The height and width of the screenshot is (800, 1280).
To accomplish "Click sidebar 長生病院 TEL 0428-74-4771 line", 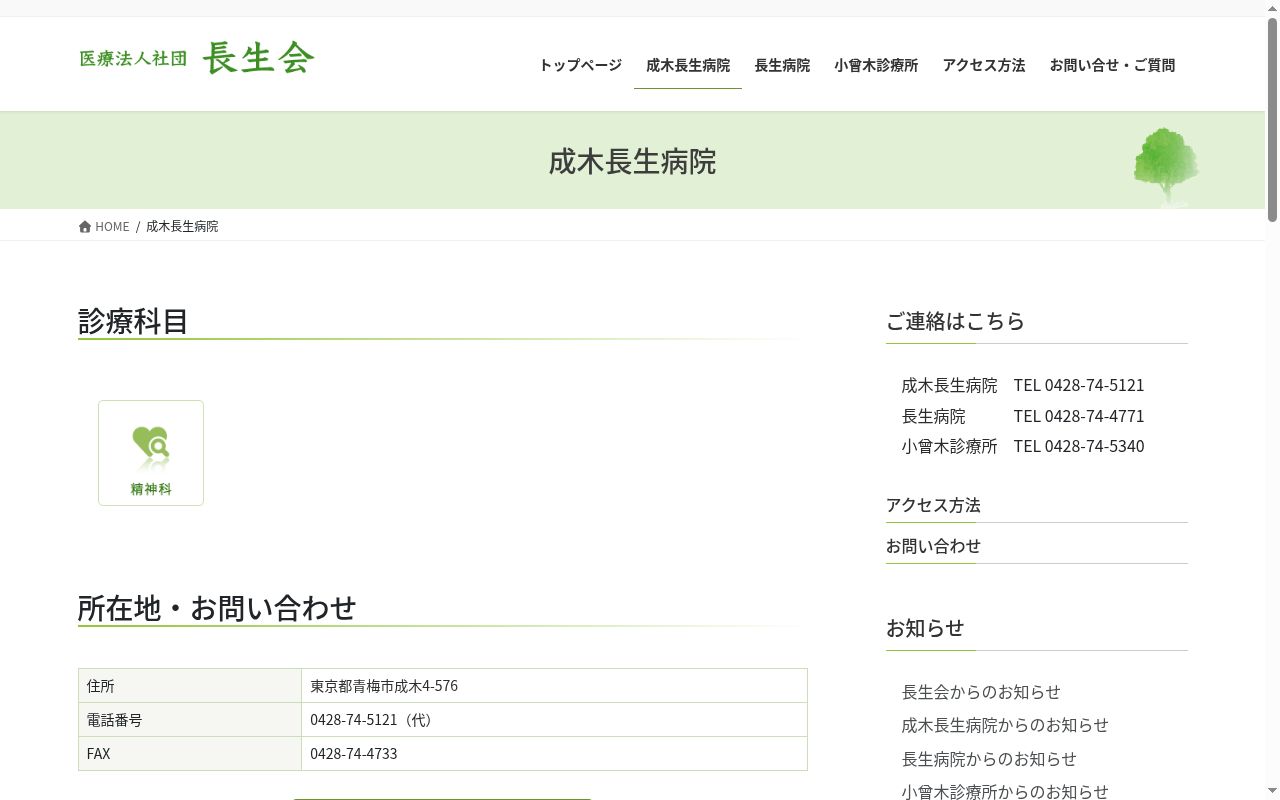I will (x=1023, y=416).
